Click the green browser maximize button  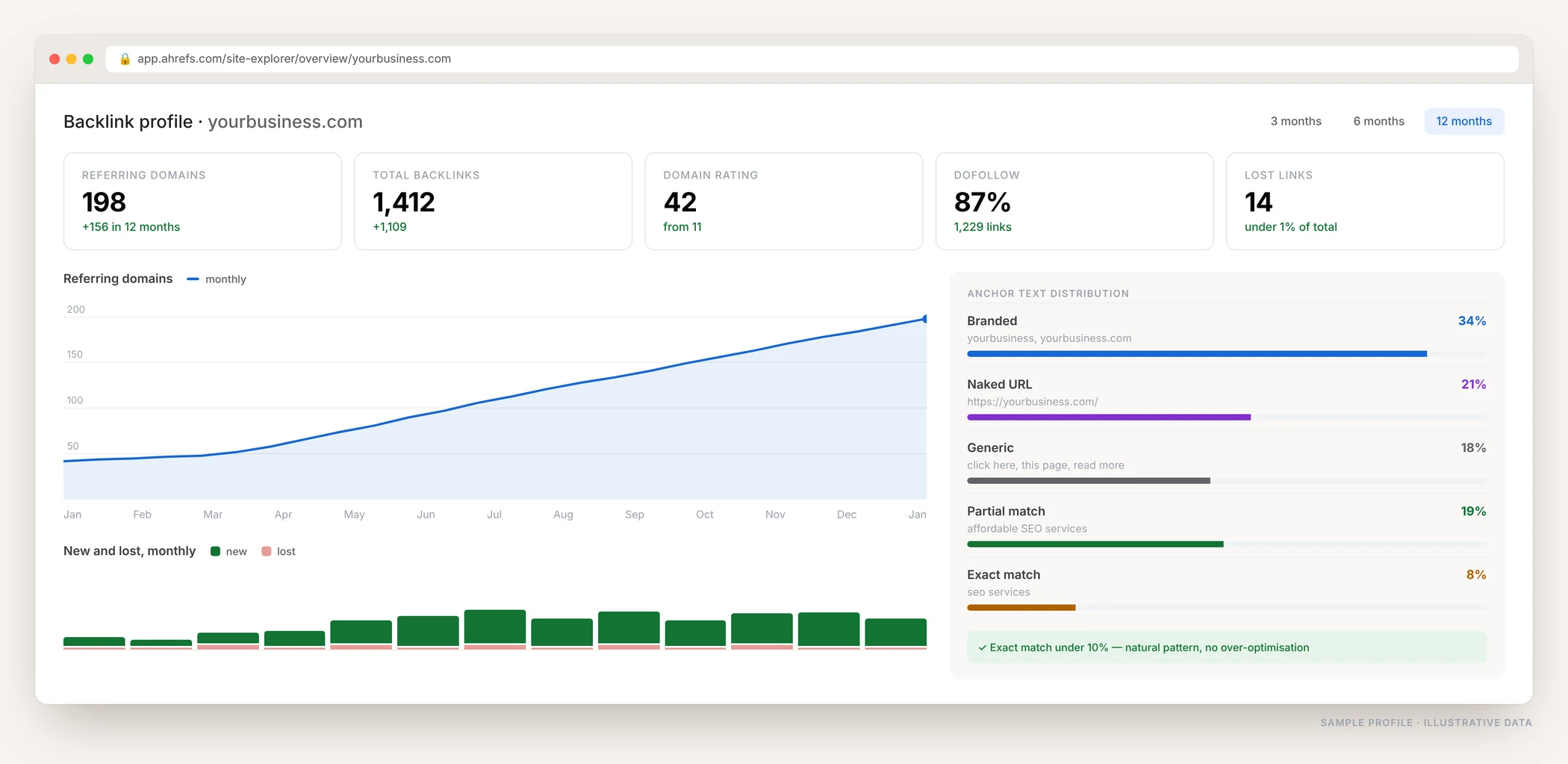click(x=88, y=59)
